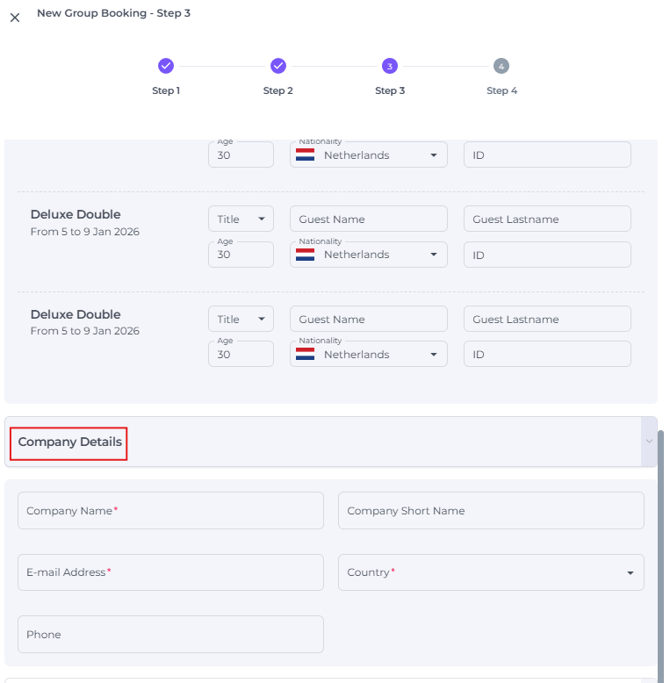
Task: Click the Company Details section header
Action: point(70,442)
